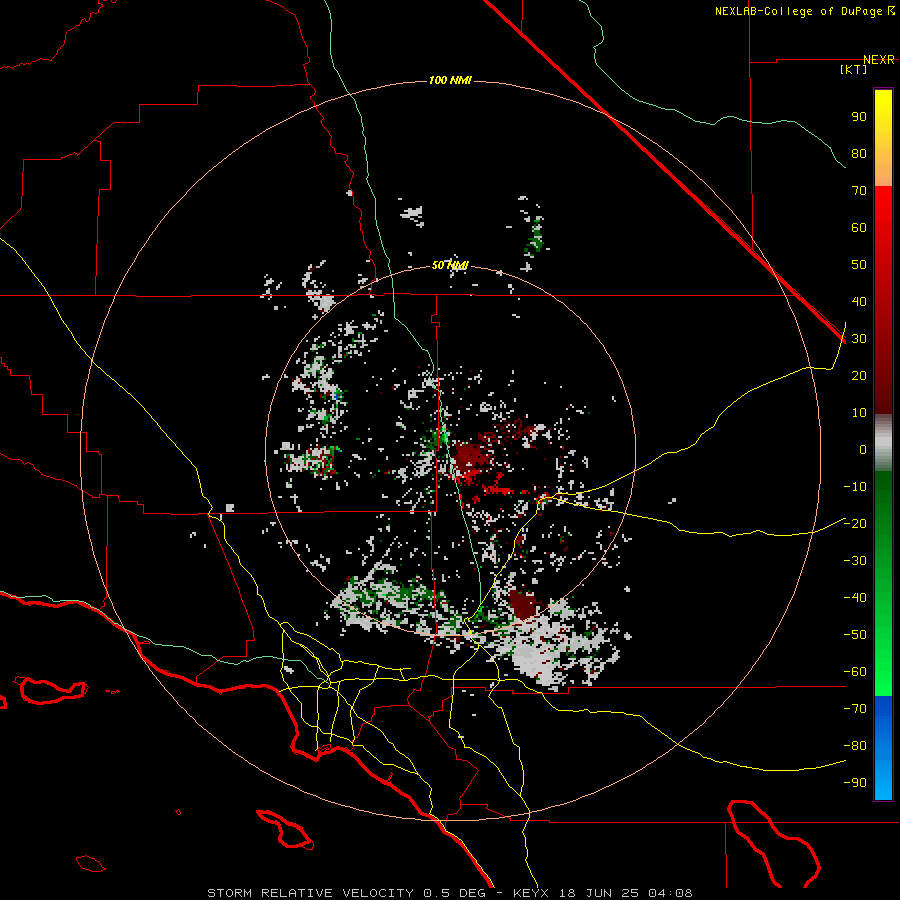Click the 70 value on the velocity scale

coord(859,191)
